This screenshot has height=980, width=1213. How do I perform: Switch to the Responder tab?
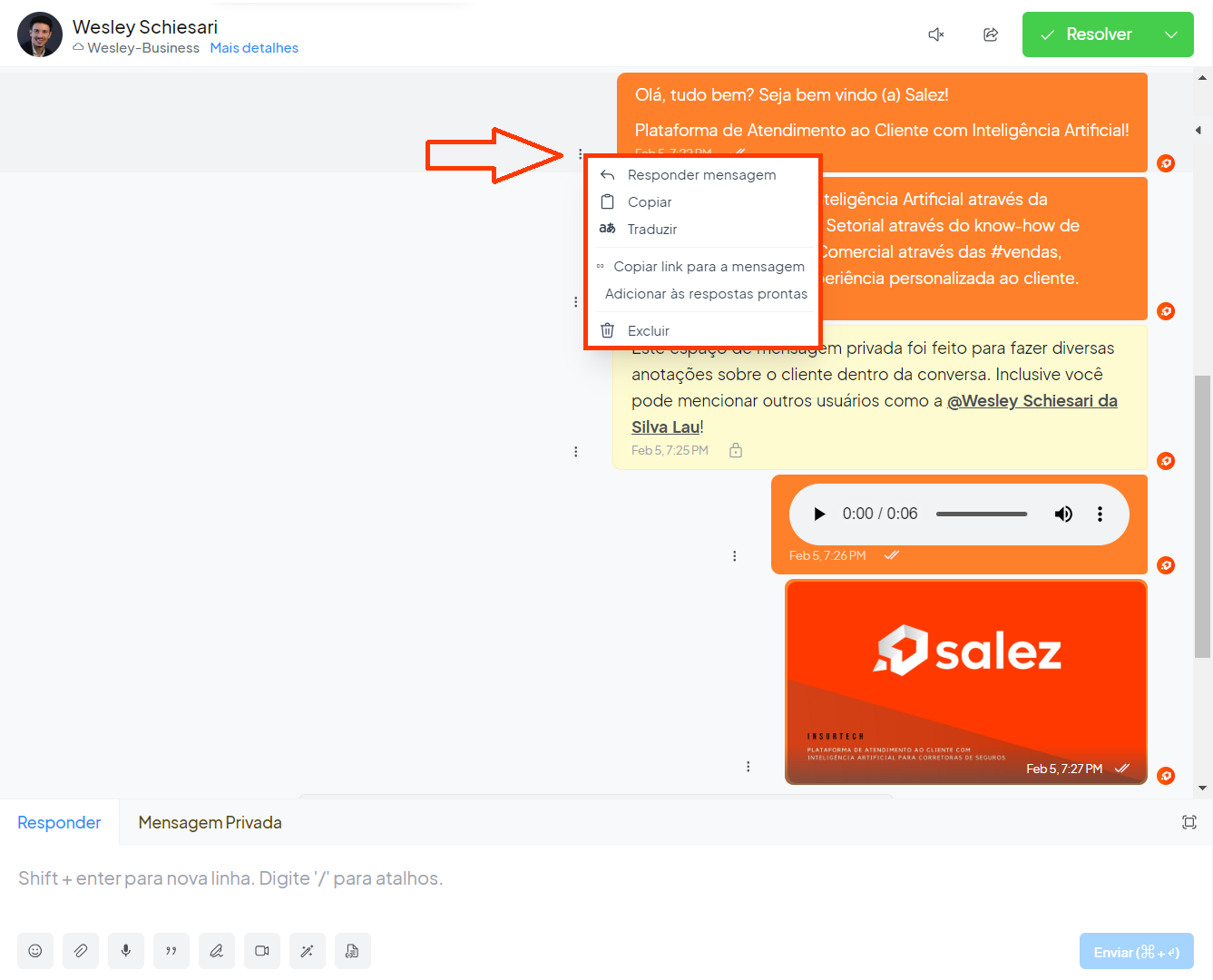click(x=59, y=822)
